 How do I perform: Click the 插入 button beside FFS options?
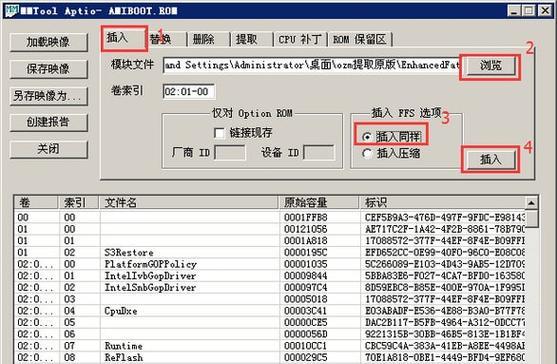pos(491,160)
